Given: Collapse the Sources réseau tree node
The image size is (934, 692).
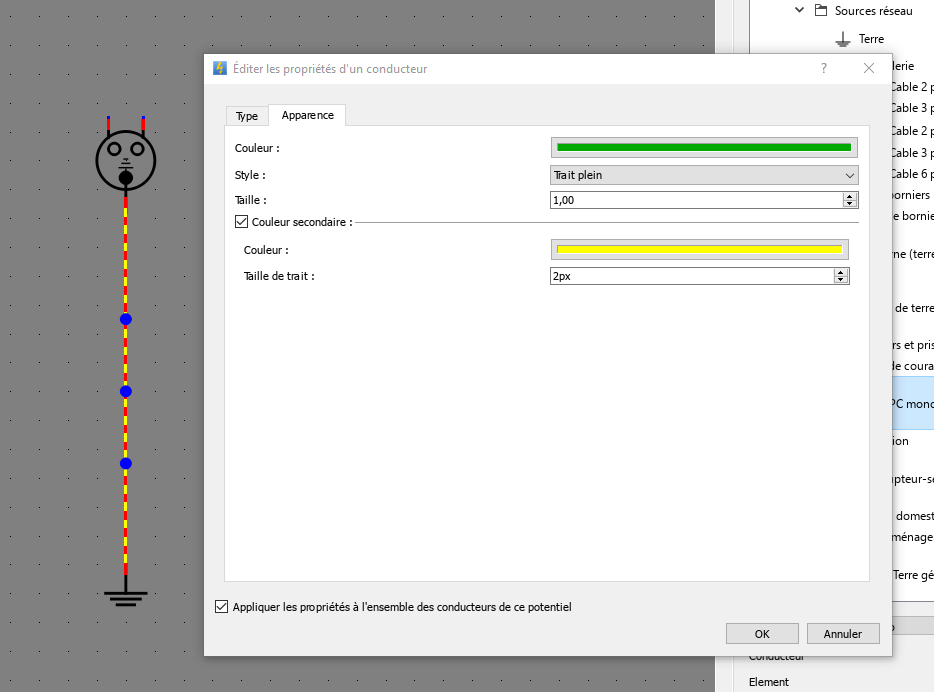Looking at the screenshot, I should coord(799,11).
